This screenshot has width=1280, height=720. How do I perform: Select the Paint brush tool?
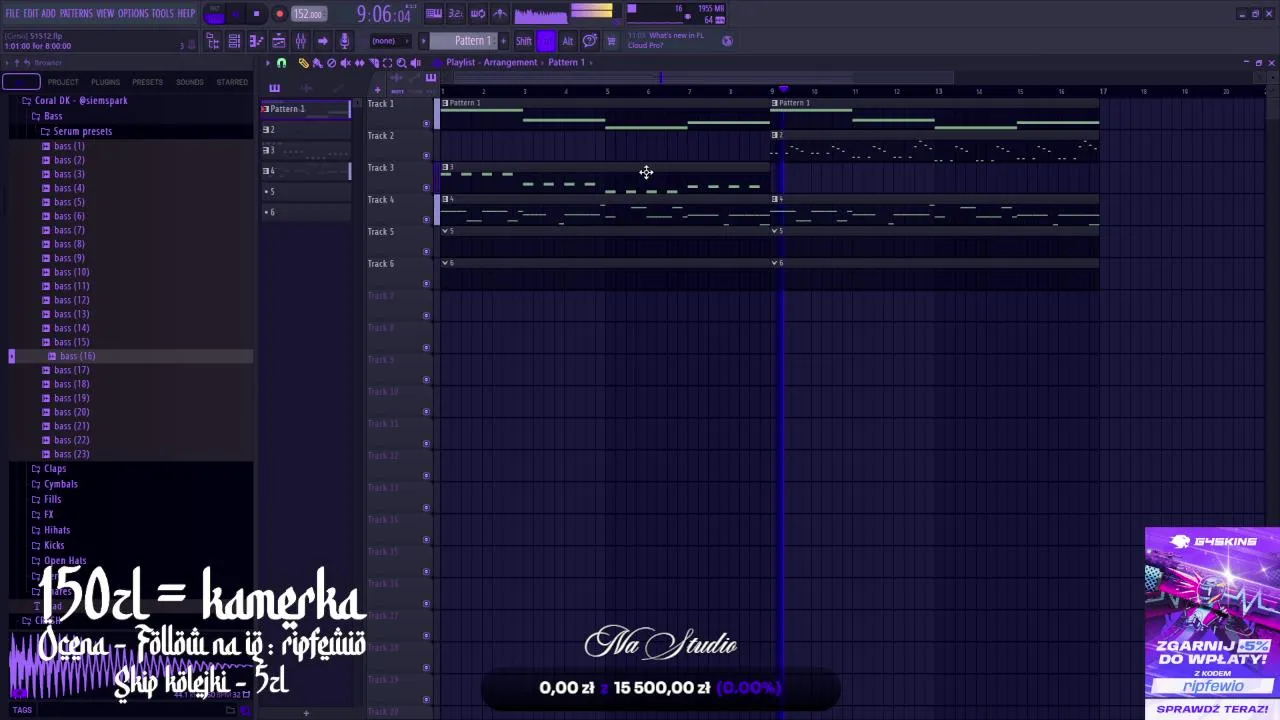point(317,63)
